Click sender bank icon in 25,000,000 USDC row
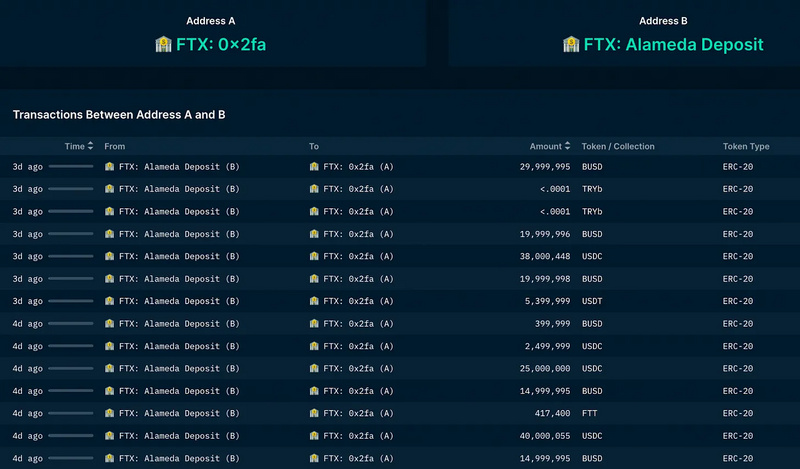This screenshot has width=800, height=469. pos(110,369)
